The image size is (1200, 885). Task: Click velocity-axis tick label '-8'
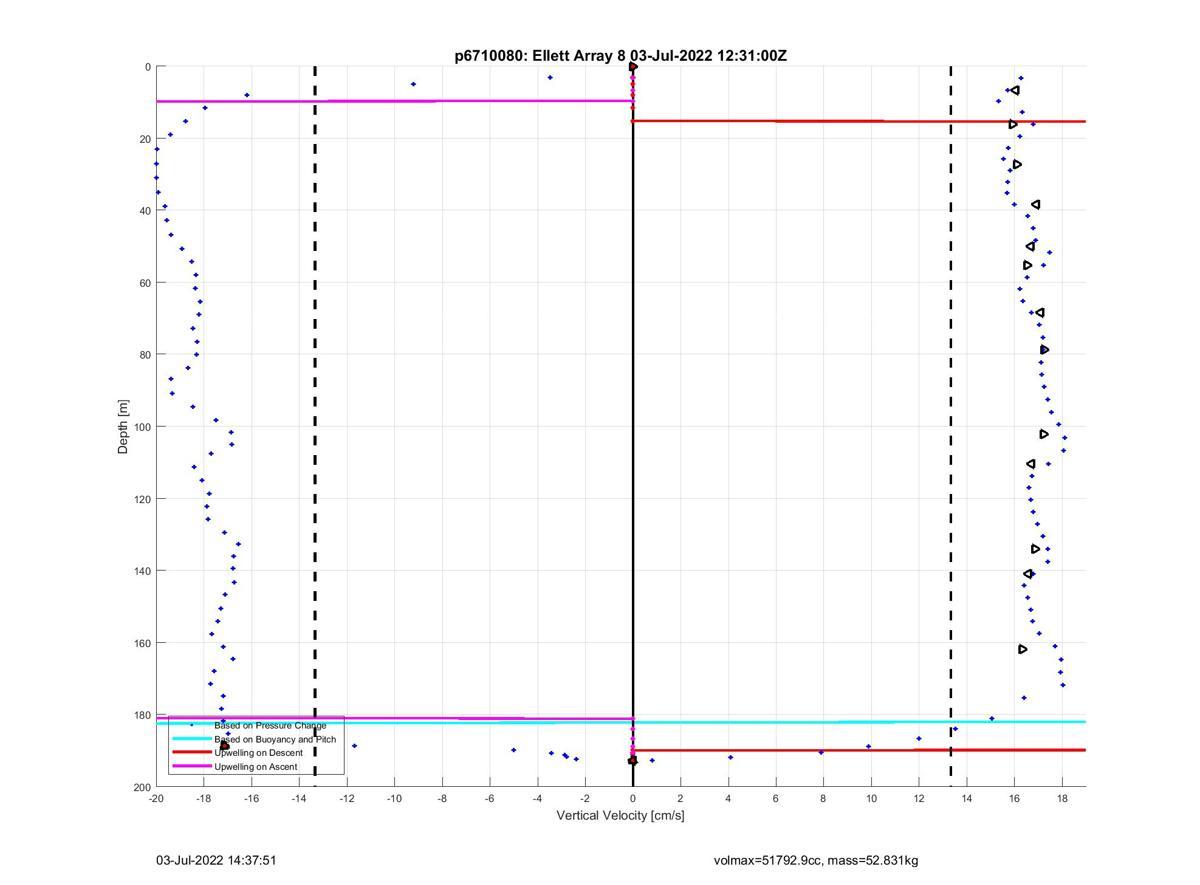442,799
